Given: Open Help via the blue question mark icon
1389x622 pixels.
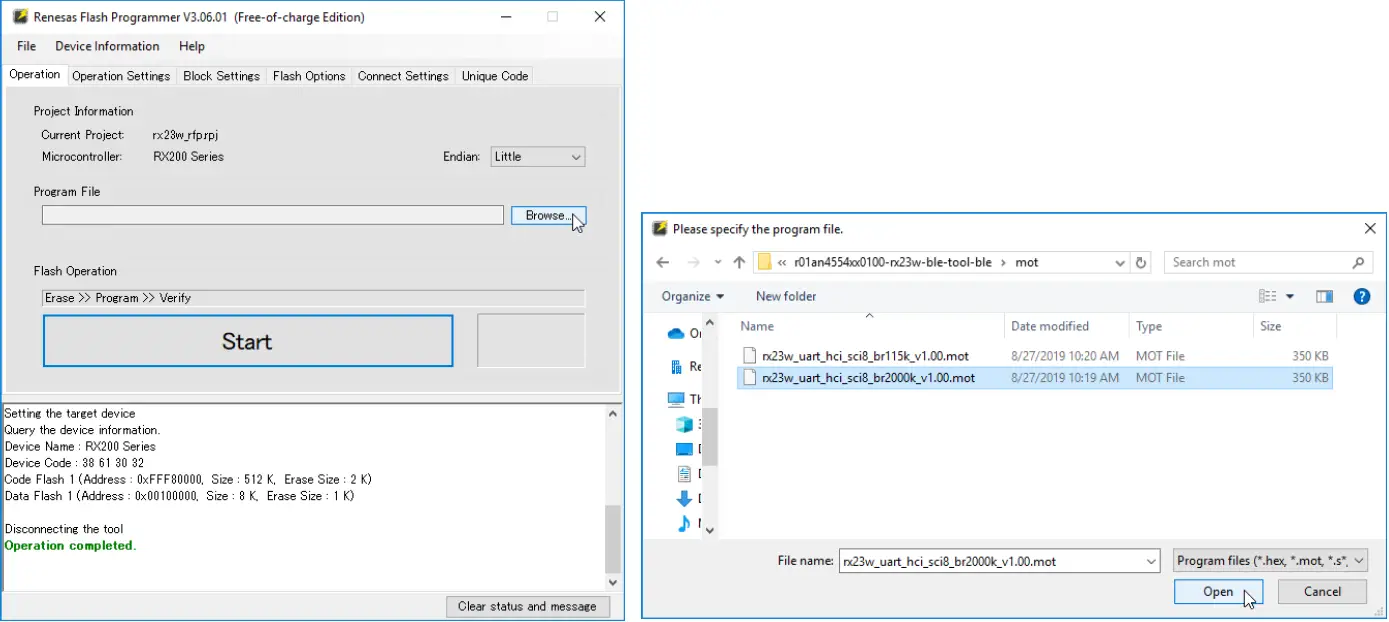Looking at the screenshot, I should click(x=1361, y=296).
